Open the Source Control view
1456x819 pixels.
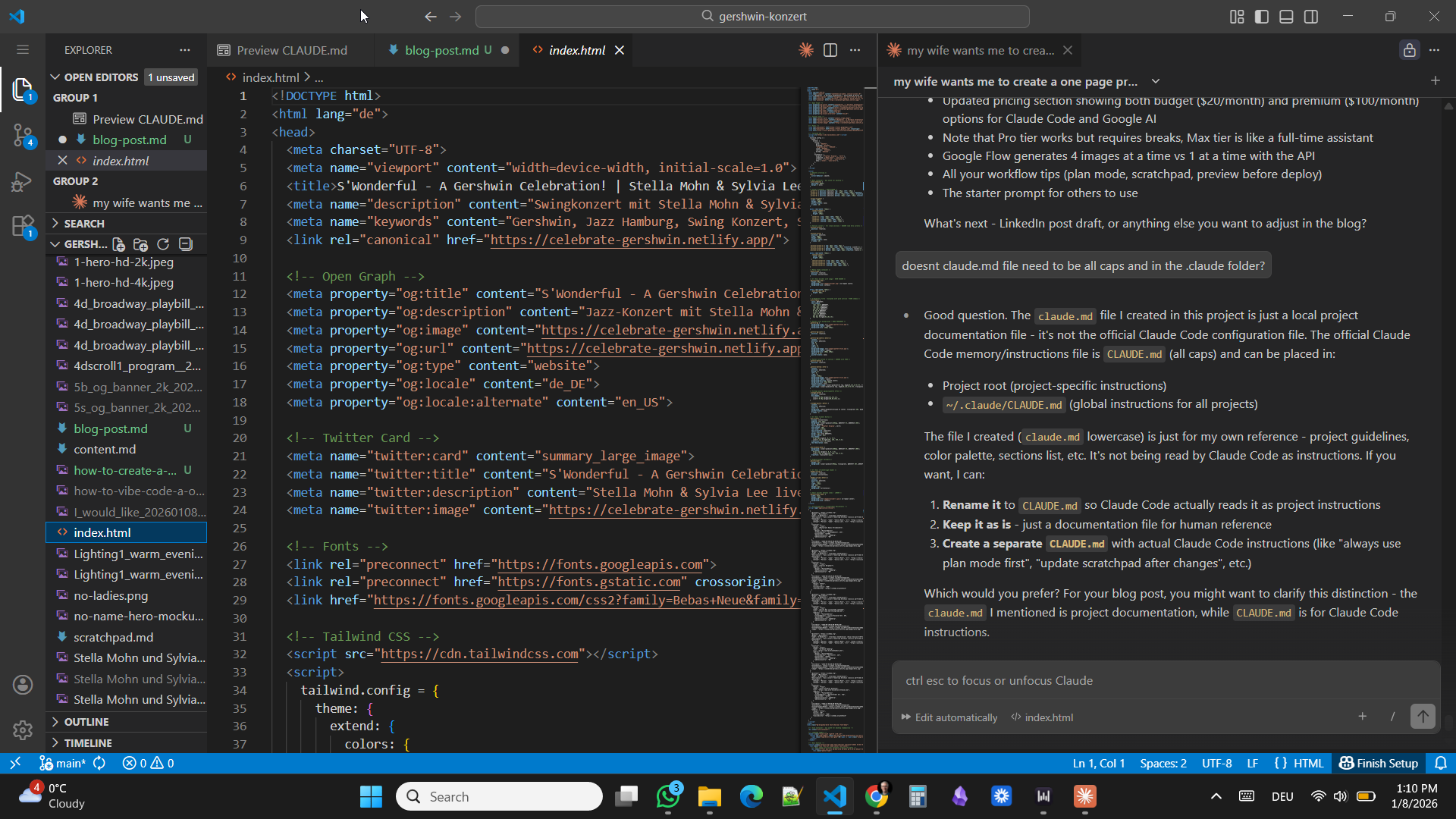pyautogui.click(x=23, y=135)
